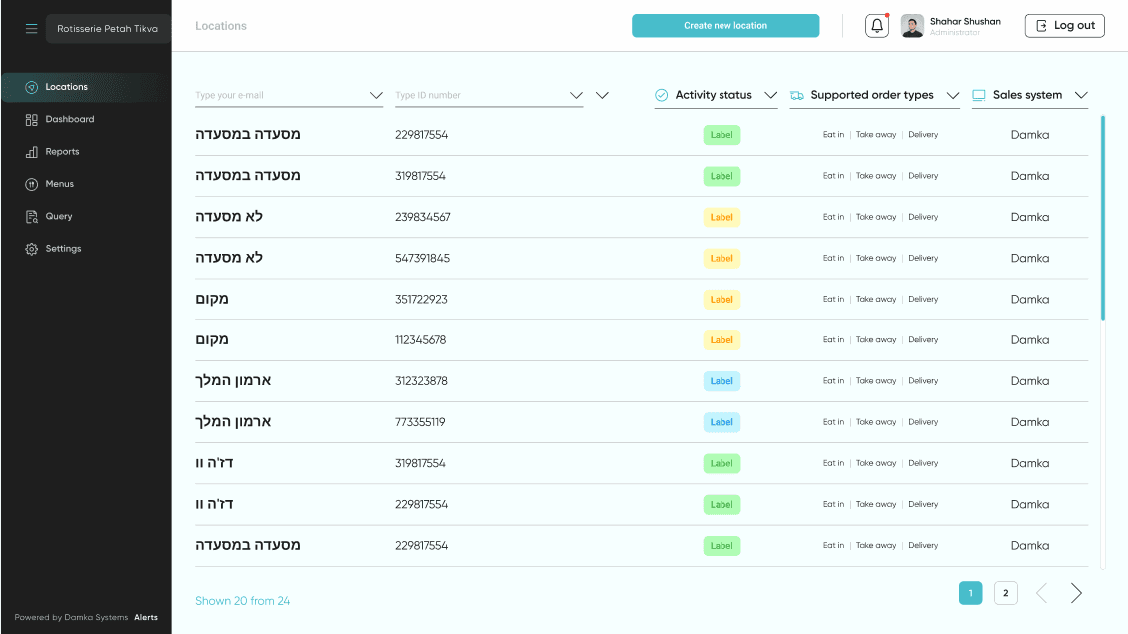The width and height of the screenshot is (1128, 634).
Task: Go to the next page arrow
Action: [x=1075, y=593]
